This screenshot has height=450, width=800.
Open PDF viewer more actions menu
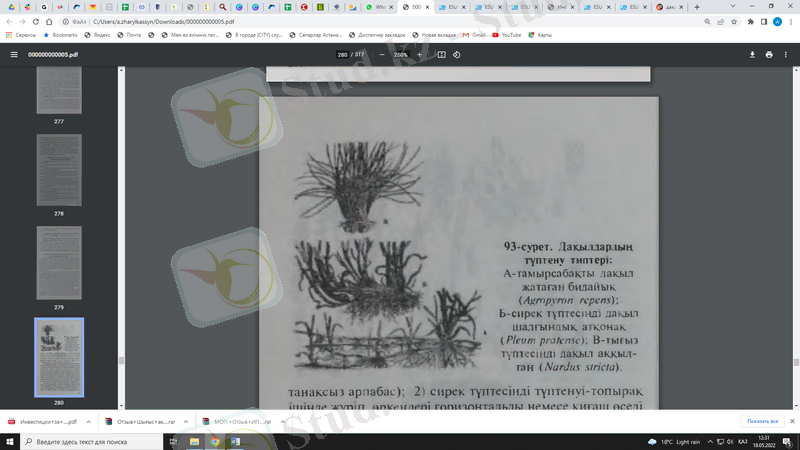[786, 54]
